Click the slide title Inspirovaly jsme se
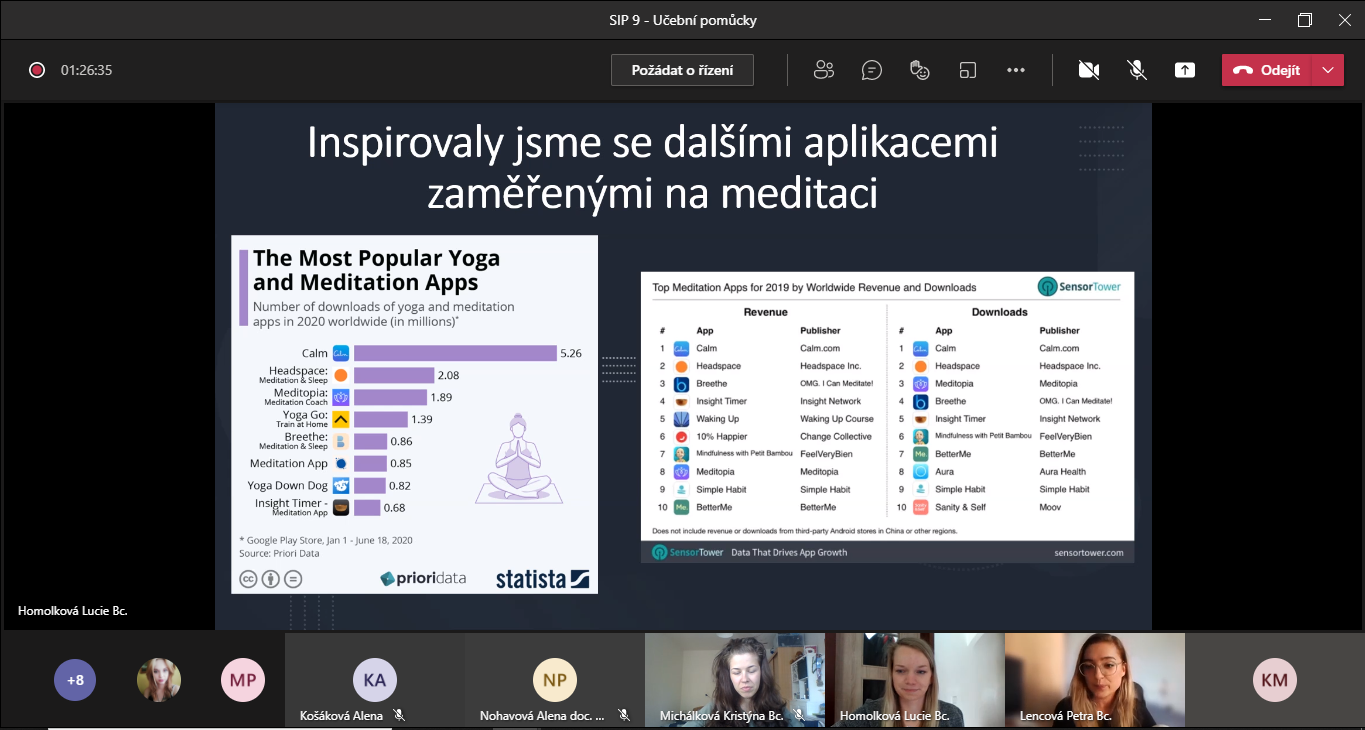The height and width of the screenshot is (730, 1365). (x=652, y=167)
